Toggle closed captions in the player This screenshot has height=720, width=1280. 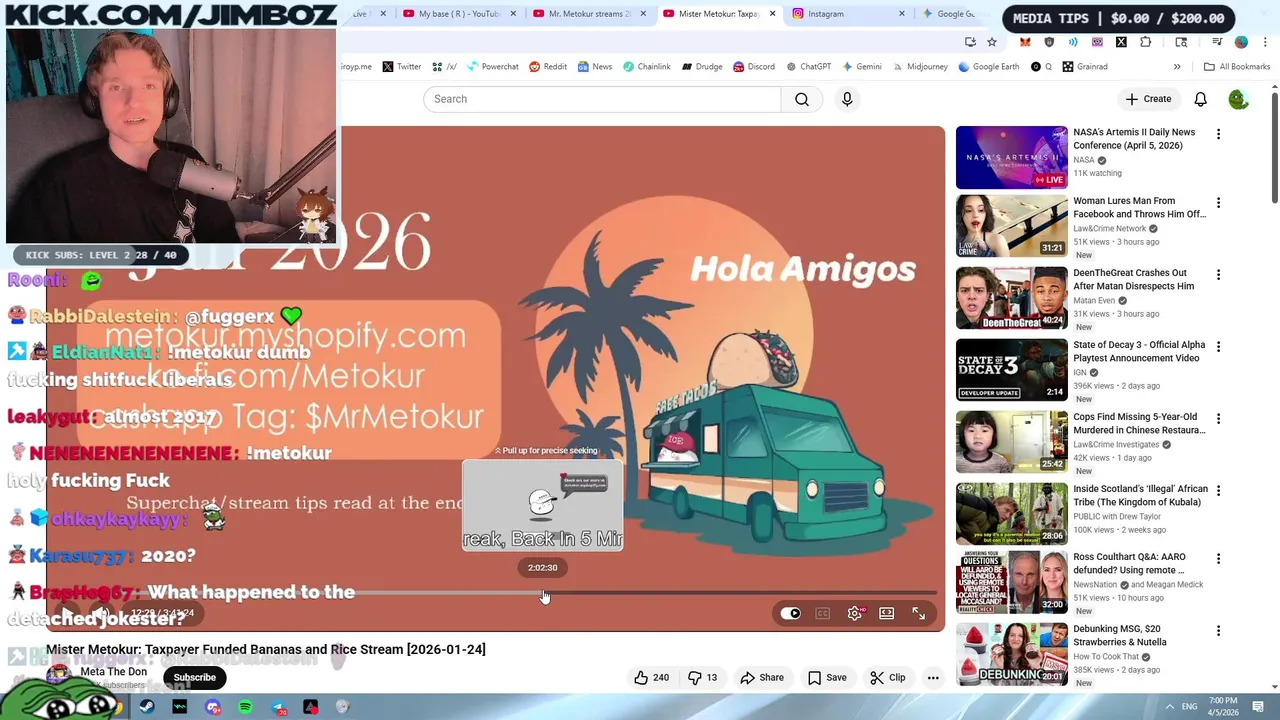pos(822,613)
